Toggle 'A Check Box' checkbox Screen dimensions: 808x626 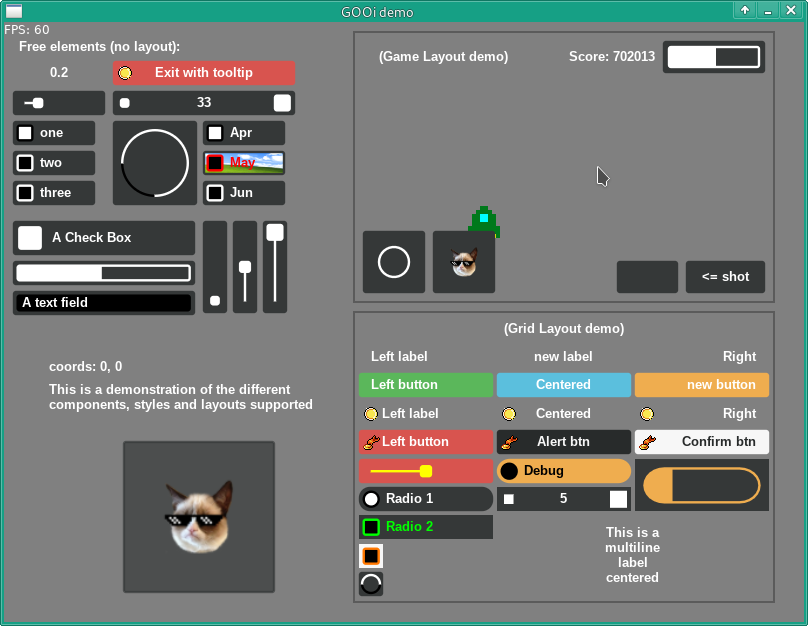point(104,238)
